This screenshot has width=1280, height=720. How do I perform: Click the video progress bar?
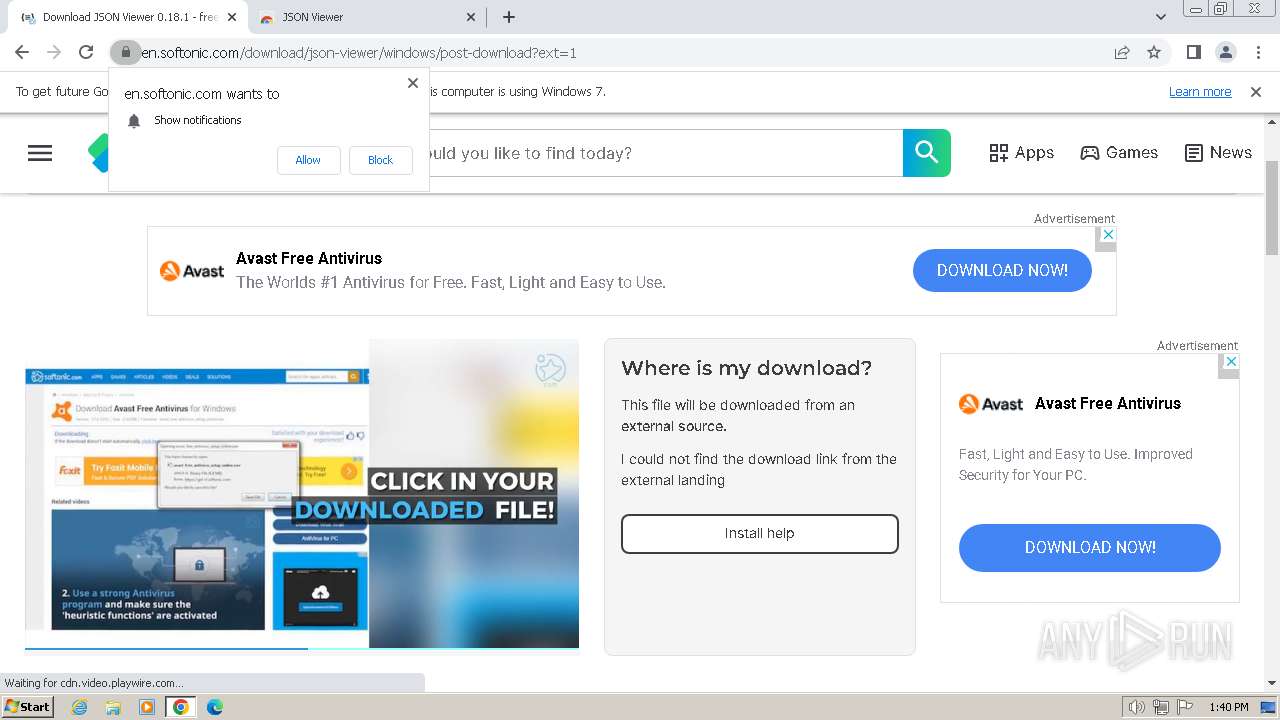(x=302, y=649)
